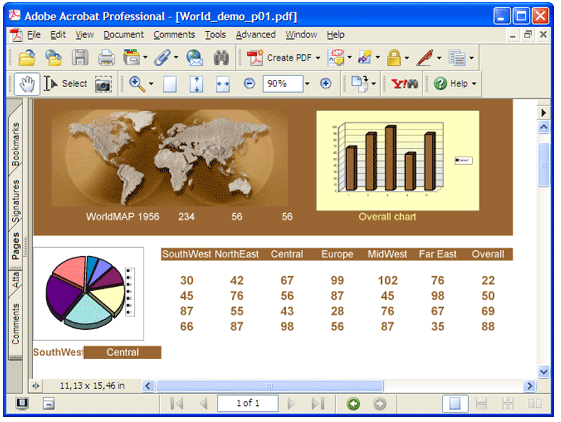The image size is (561, 422).
Task: Expand the Help button dropdown arrow
Action: pos(474,84)
